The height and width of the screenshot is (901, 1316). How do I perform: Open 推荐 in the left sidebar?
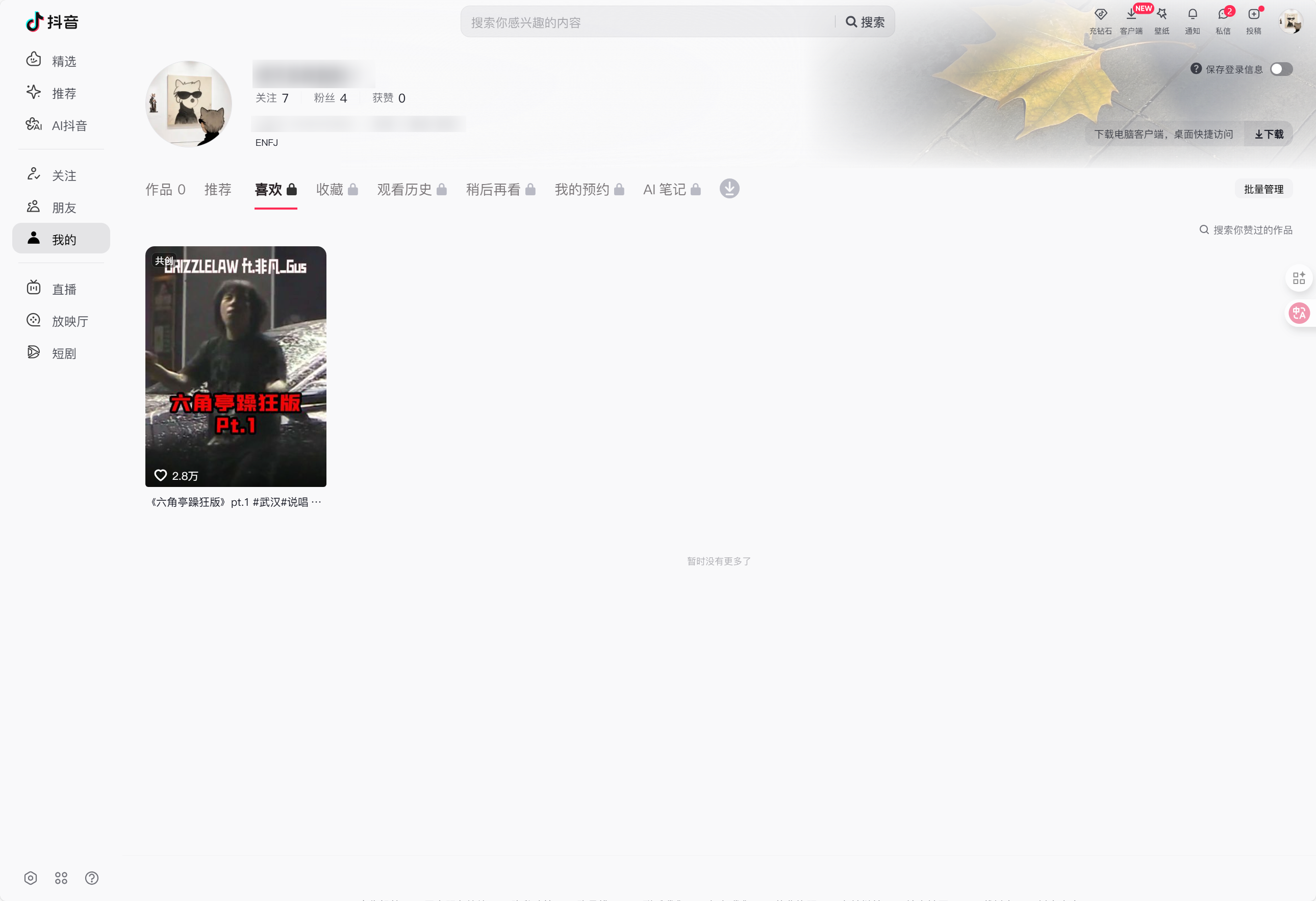[x=61, y=93]
